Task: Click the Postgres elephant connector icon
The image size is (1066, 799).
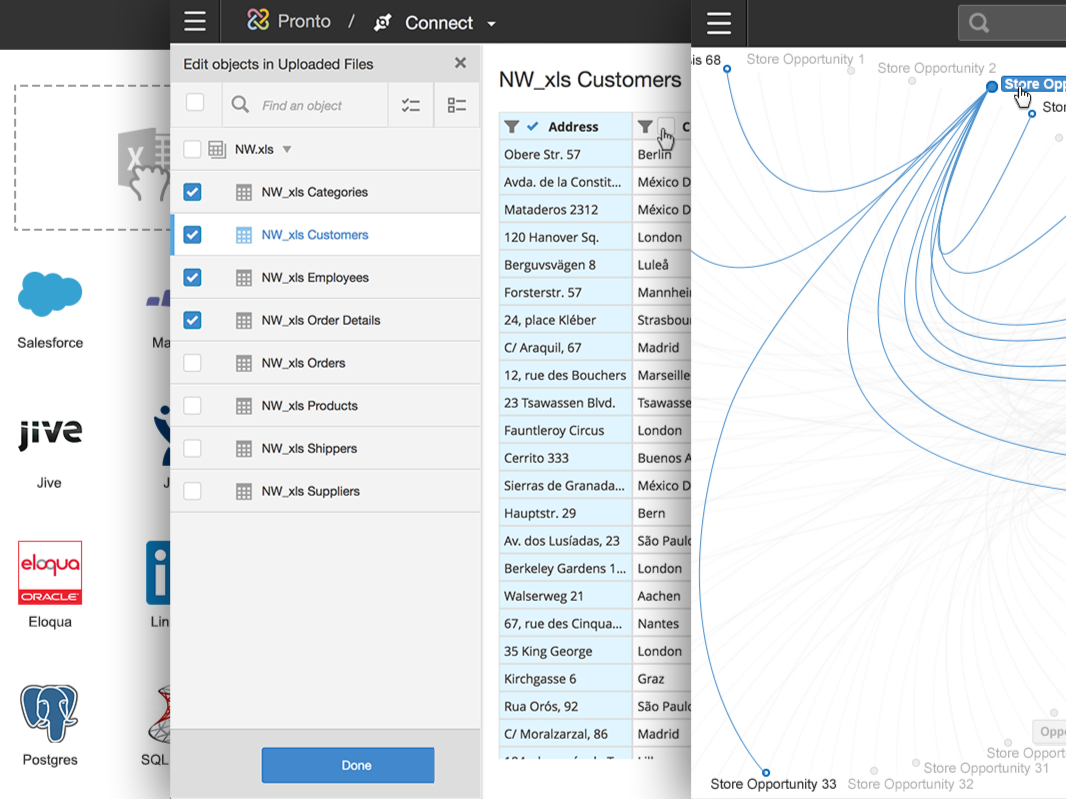Action: (x=49, y=713)
